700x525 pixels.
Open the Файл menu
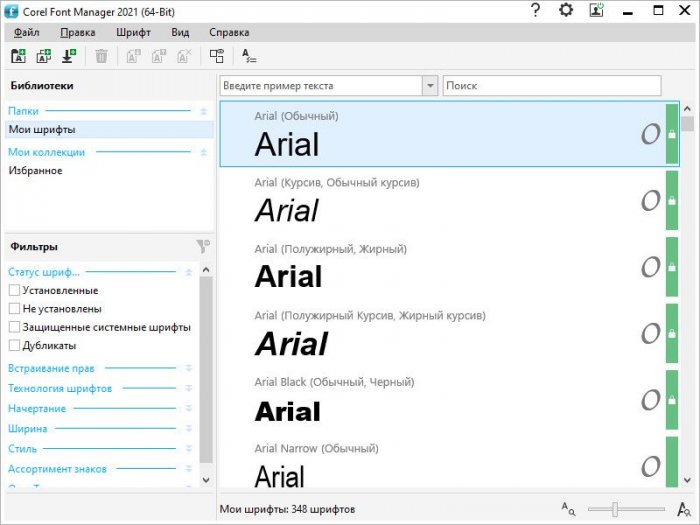(26, 33)
